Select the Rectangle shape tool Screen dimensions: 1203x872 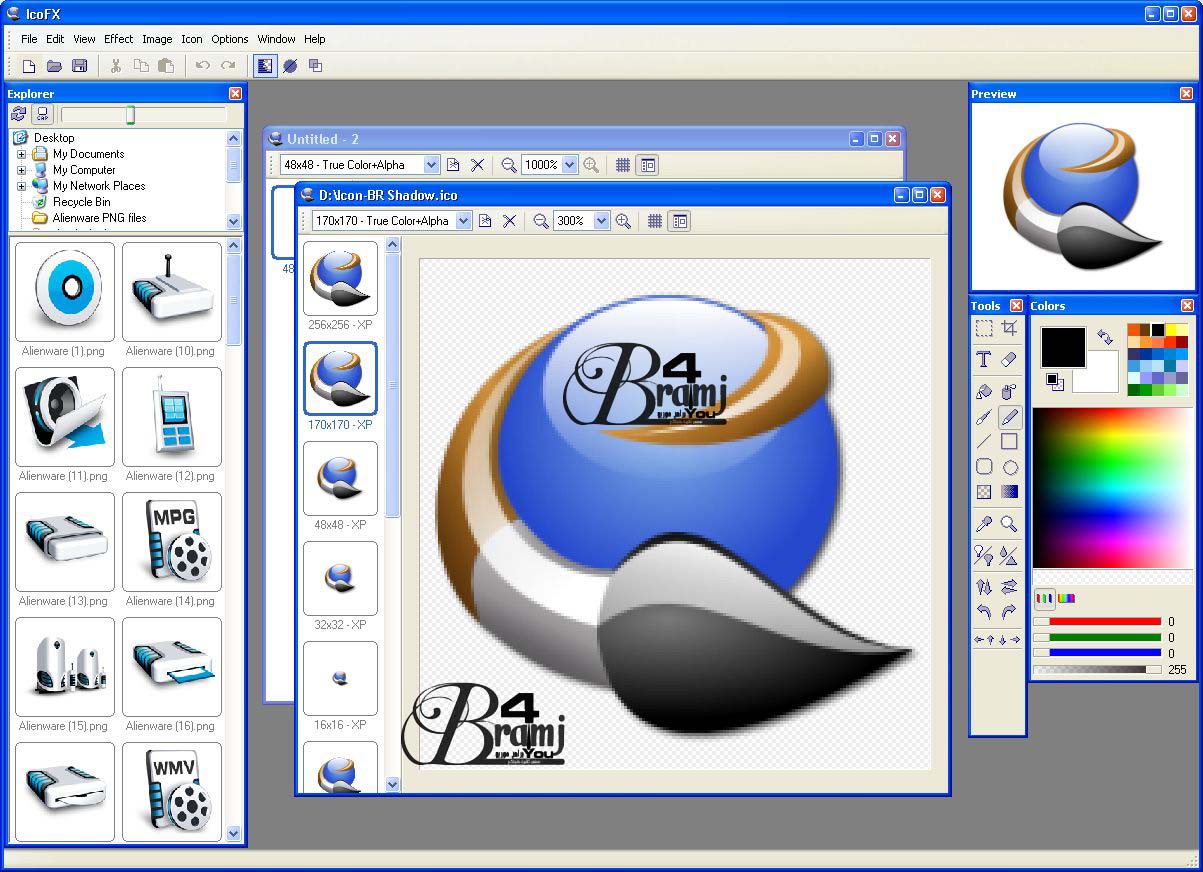pyautogui.click(x=1009, y=441)
